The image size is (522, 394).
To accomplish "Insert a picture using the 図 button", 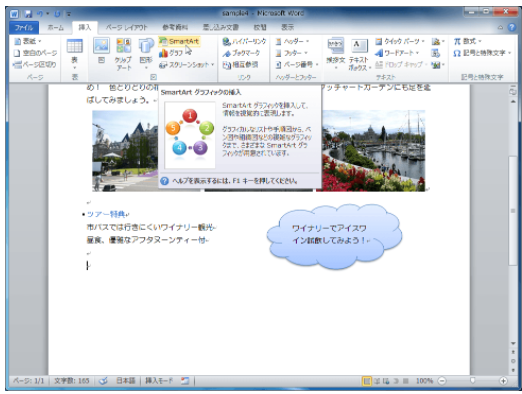I will (101, 51).
